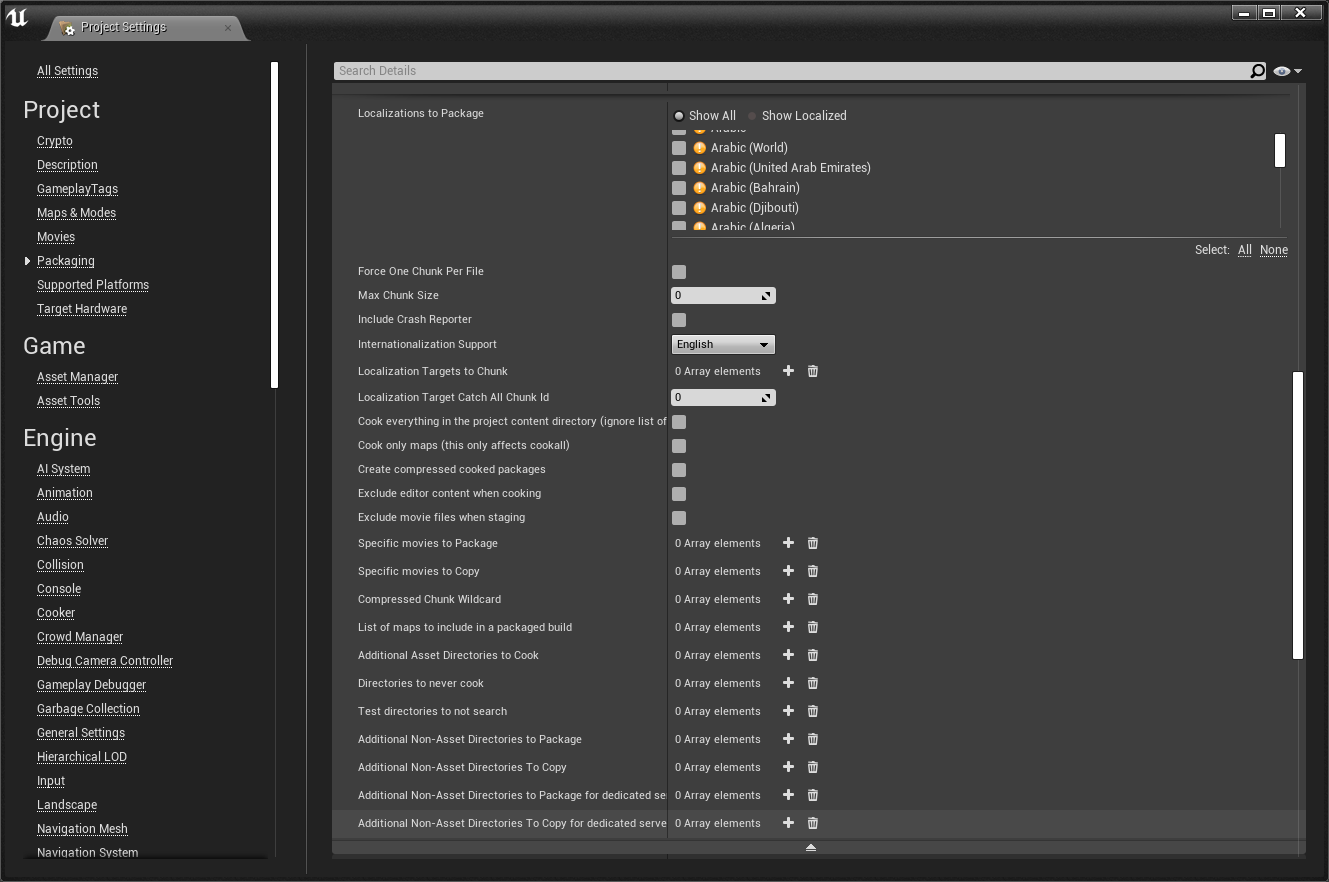Screen dimensions: 1329x882
Task: Empty the Specific movies to Copy array
Action: point(813,571)
